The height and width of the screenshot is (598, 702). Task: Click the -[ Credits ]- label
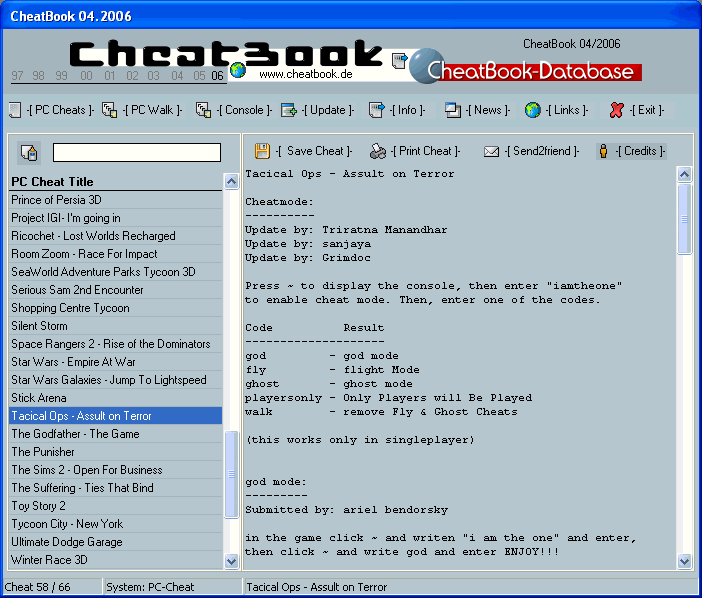click(x=640, y=151)
